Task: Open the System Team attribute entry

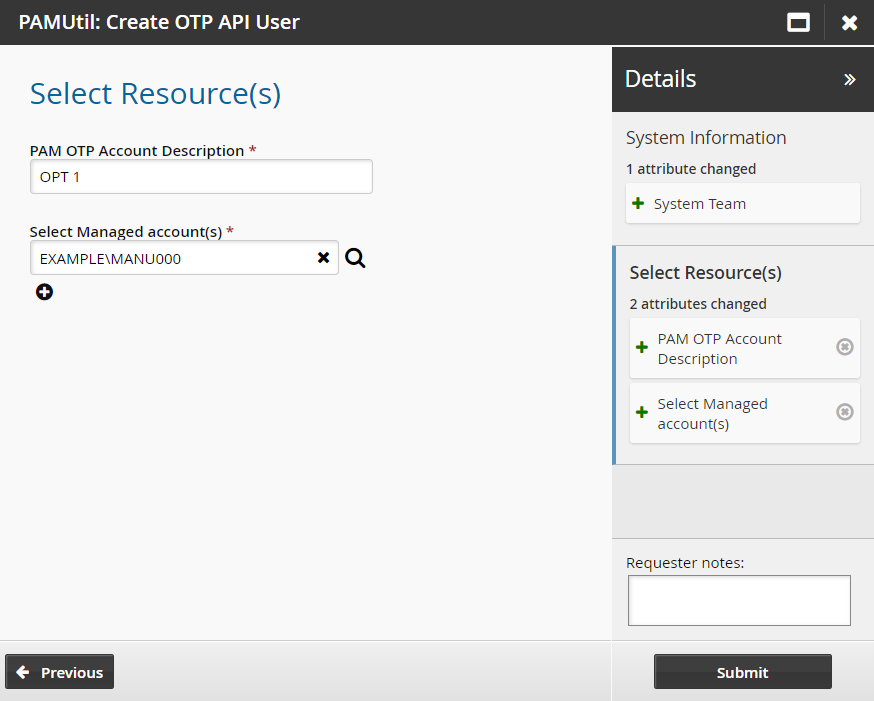Action: pyautogui.click(x=700, y=204)
